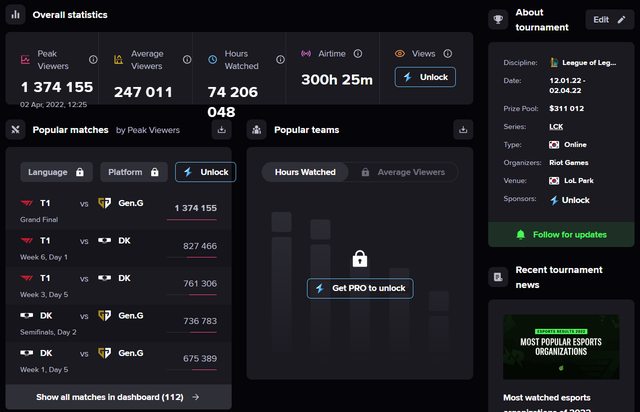Show all matches in dashboard (112)
640x412 pixels.
tap(118, 397)
